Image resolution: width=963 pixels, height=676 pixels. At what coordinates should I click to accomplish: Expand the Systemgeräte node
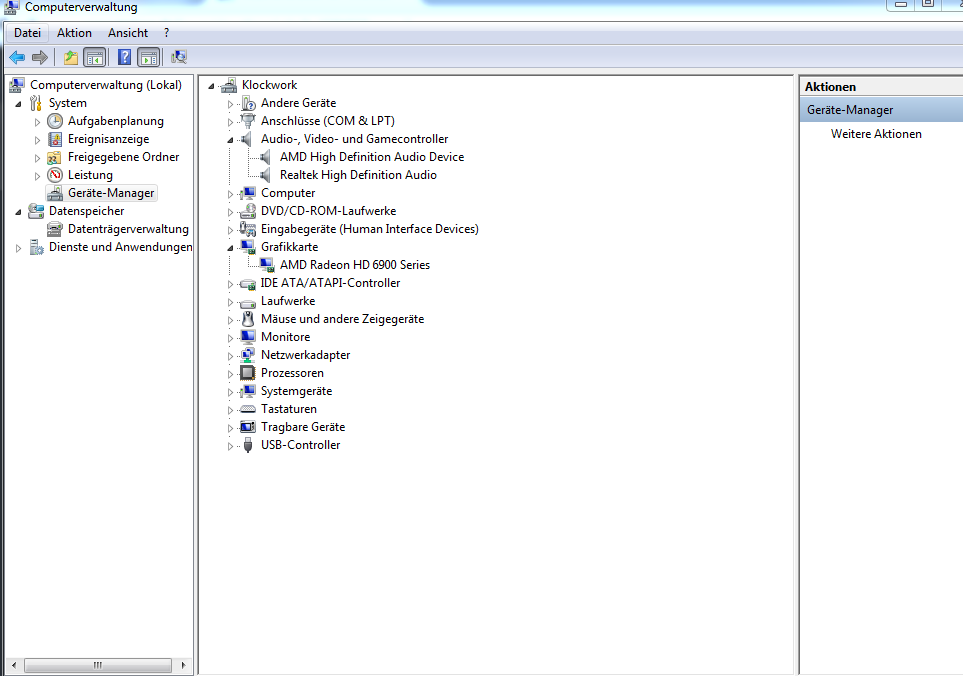pos(231,392)
